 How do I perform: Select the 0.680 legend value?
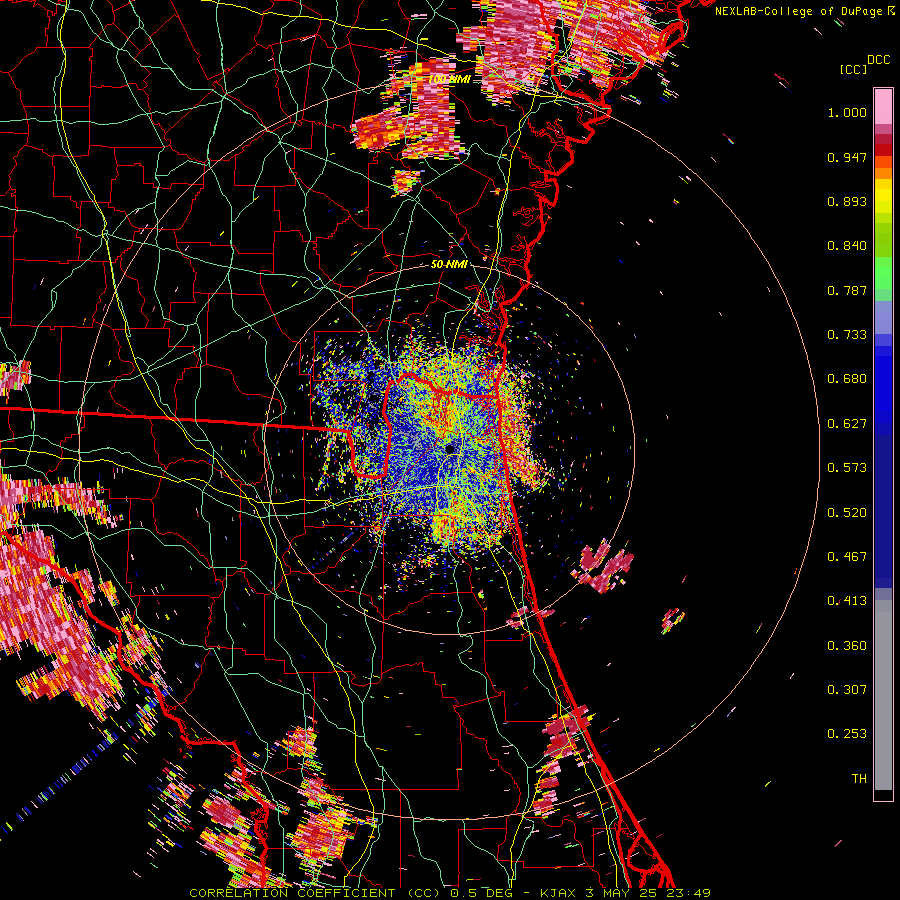(847, 379)
